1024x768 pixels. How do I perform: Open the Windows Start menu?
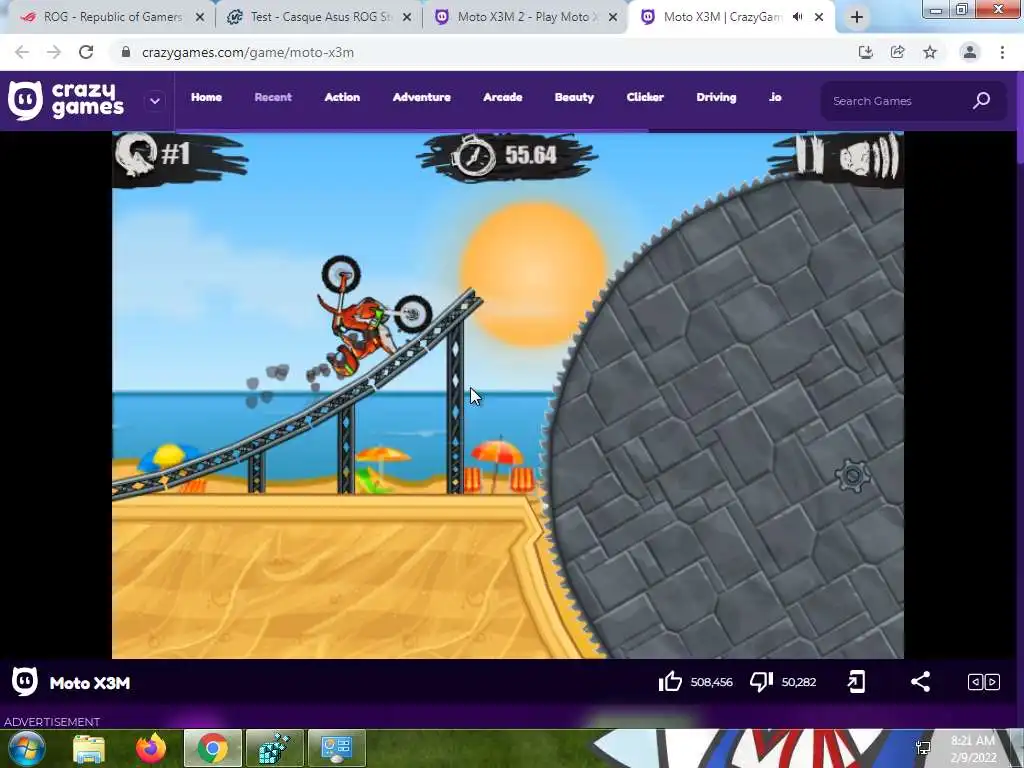(x=27, y=748)
